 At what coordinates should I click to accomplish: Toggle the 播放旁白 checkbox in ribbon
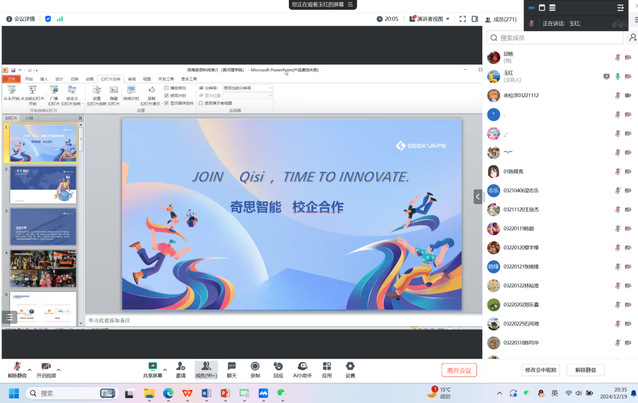pyautogui.click(x=166, y=88)
